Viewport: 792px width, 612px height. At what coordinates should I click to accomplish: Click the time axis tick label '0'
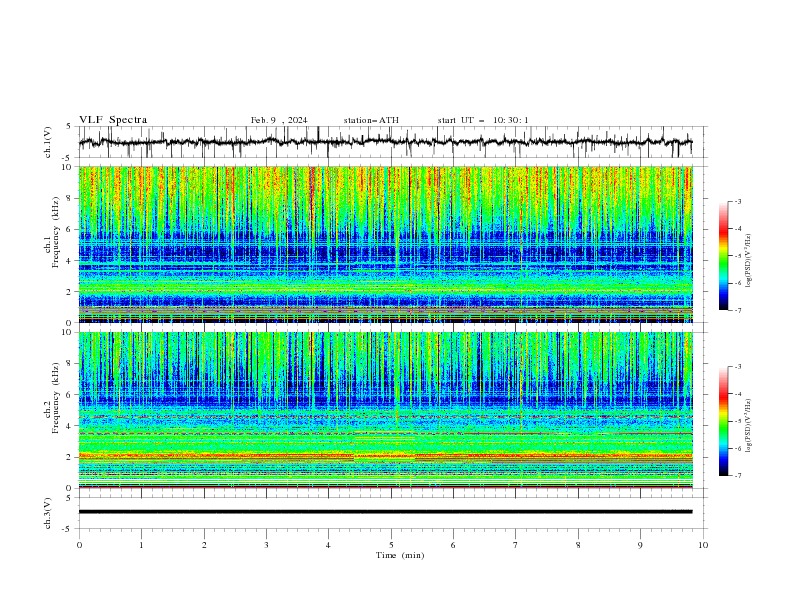coord(79,545)
